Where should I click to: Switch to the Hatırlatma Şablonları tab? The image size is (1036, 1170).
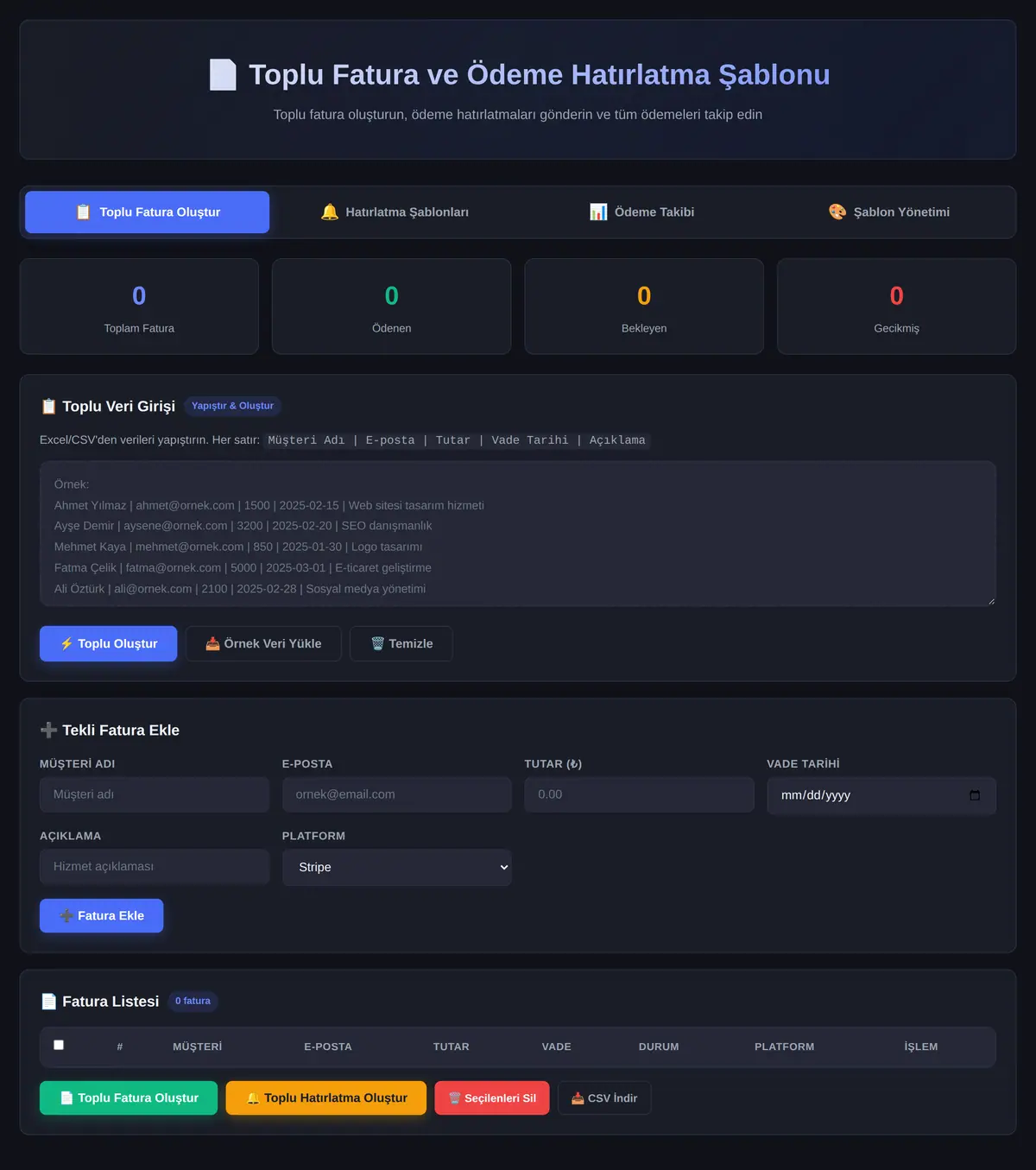tap(395, 212)
